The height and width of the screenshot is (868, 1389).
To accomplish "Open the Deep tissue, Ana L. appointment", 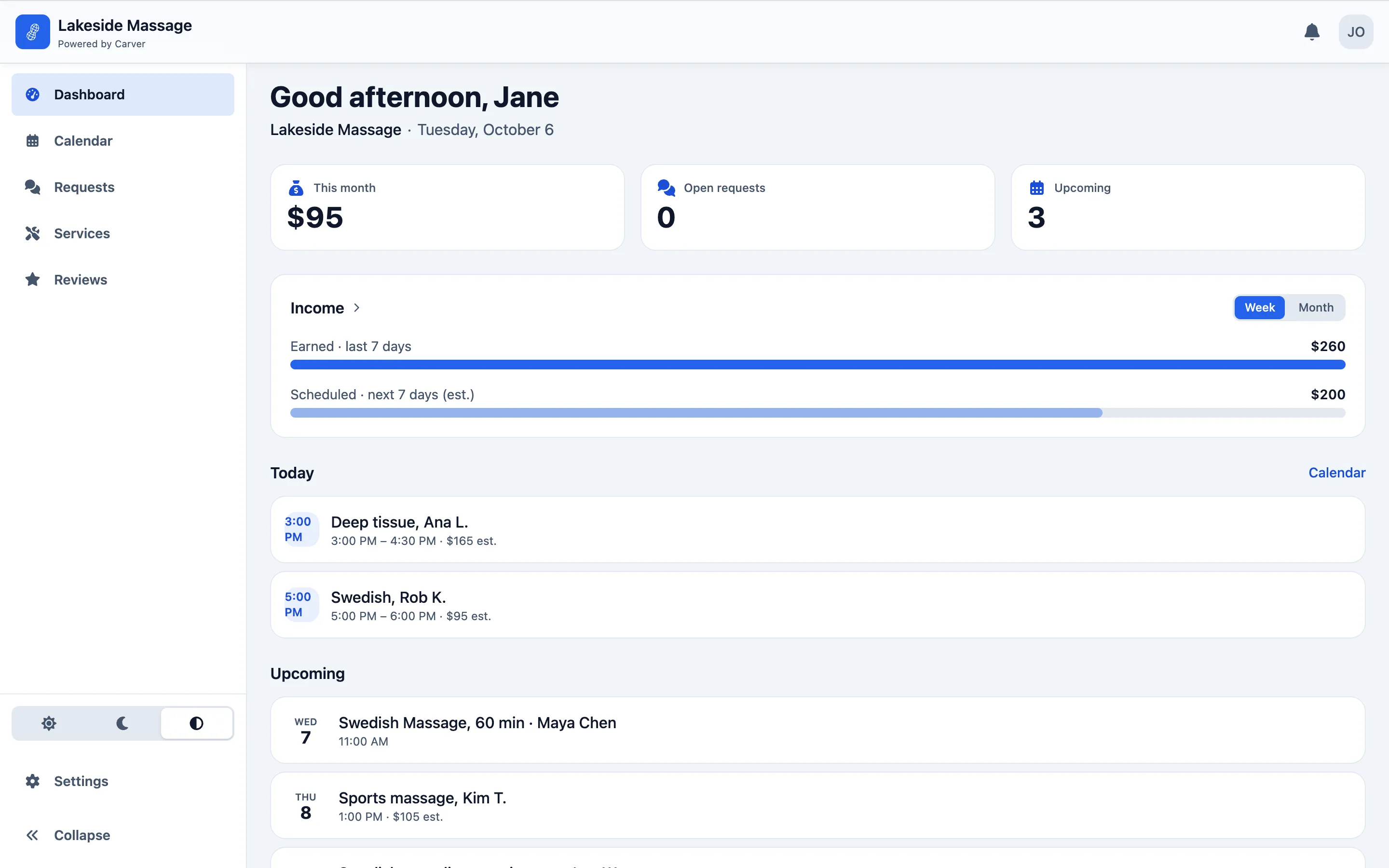I will tap(817, 529).
